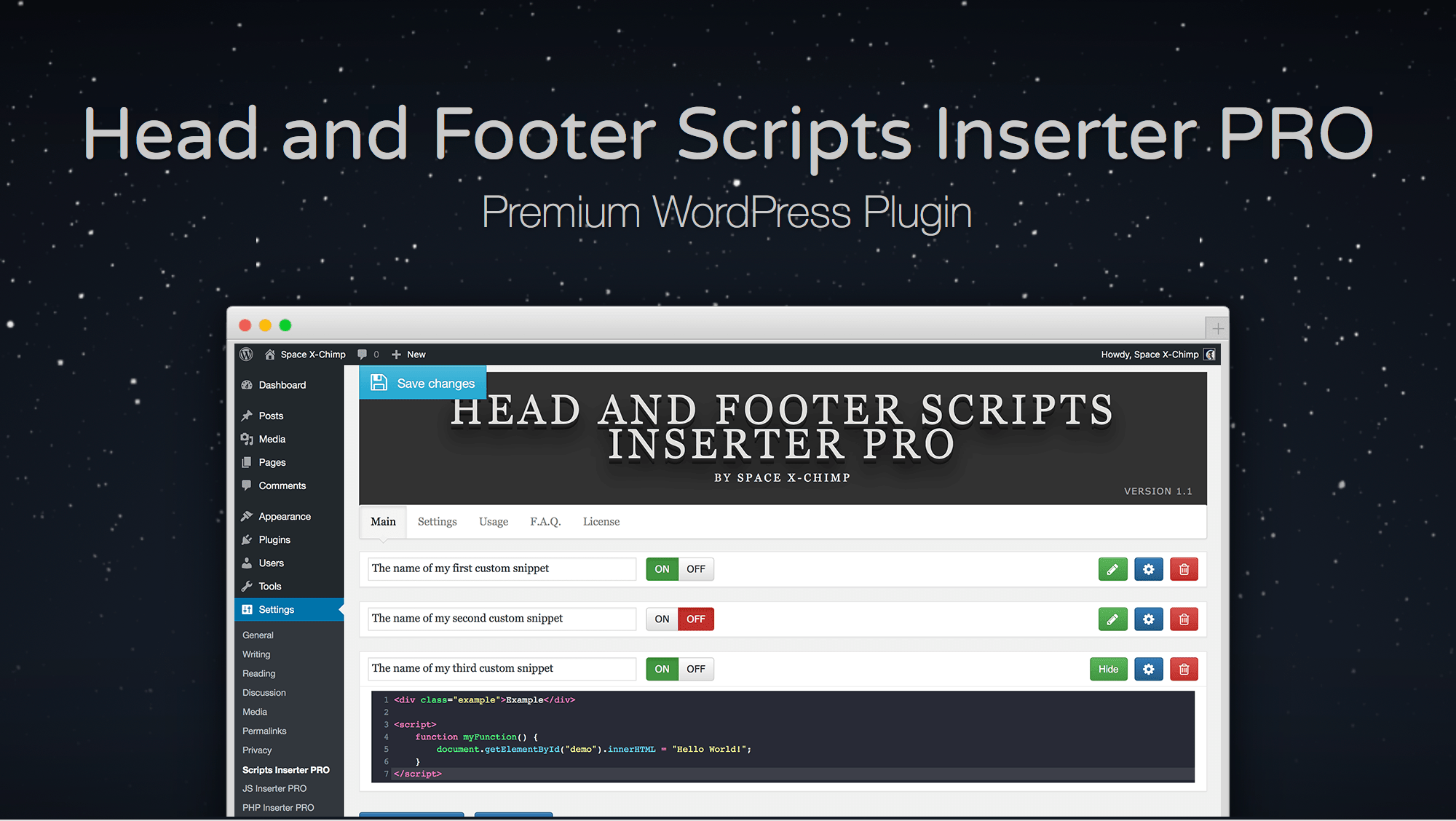Image resolution: width=1456 pixels, height=821 pixels.
Task: Click the closing script tag code line
Action: pos(418,774)
